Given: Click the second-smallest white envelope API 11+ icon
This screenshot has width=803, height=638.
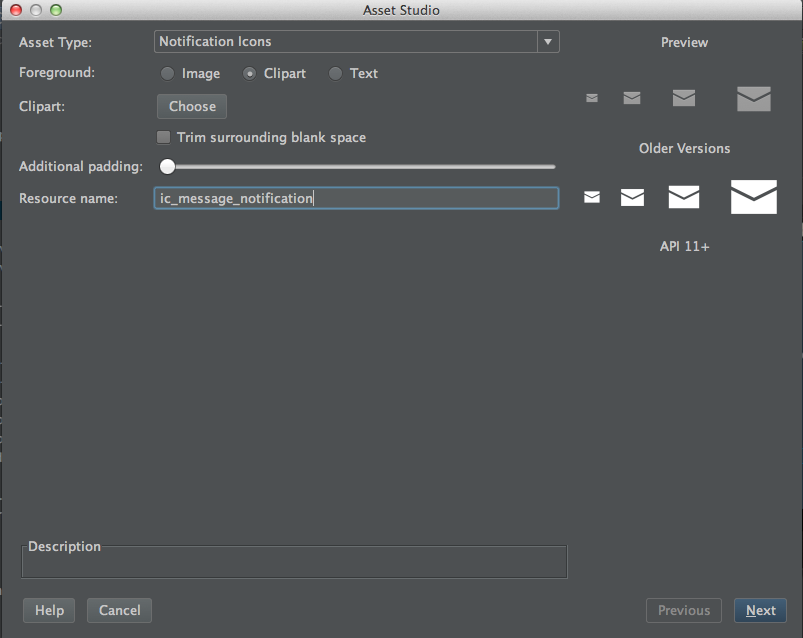Looking at the screenshot, I should click(632, 197).
